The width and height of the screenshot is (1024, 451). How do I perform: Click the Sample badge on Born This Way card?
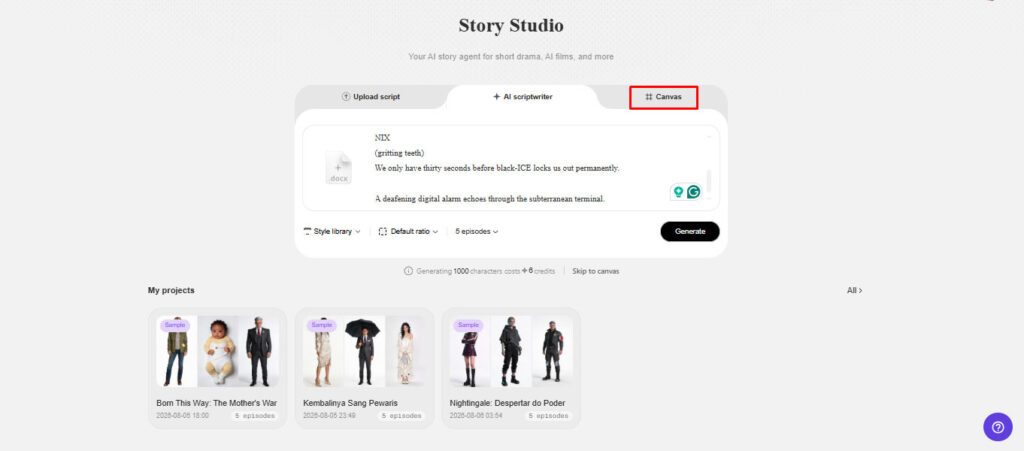(x=175, y=325)
